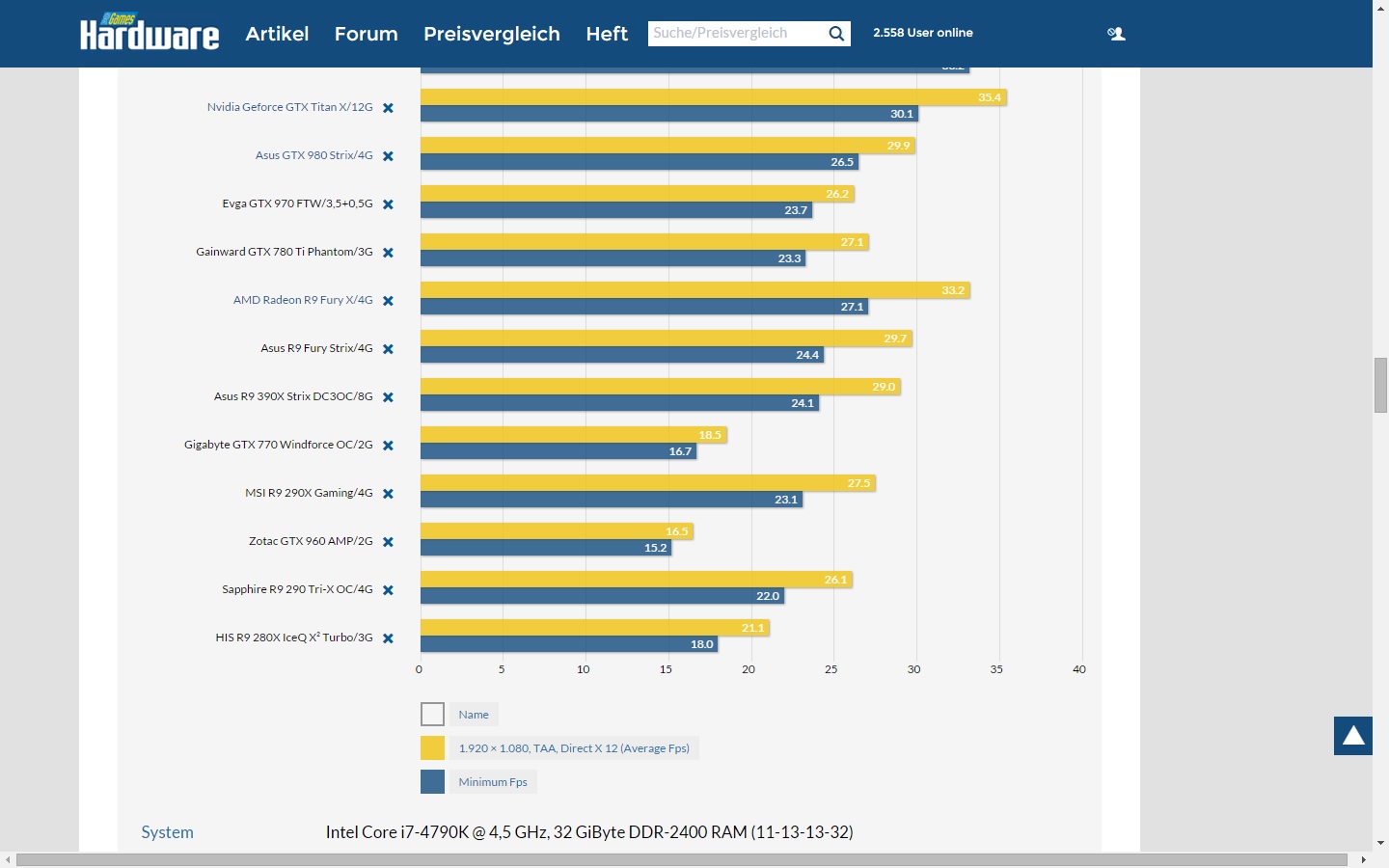Screen dimensions: 1389x868
Task: Open the Heft menu
Action: coord(607,34)
